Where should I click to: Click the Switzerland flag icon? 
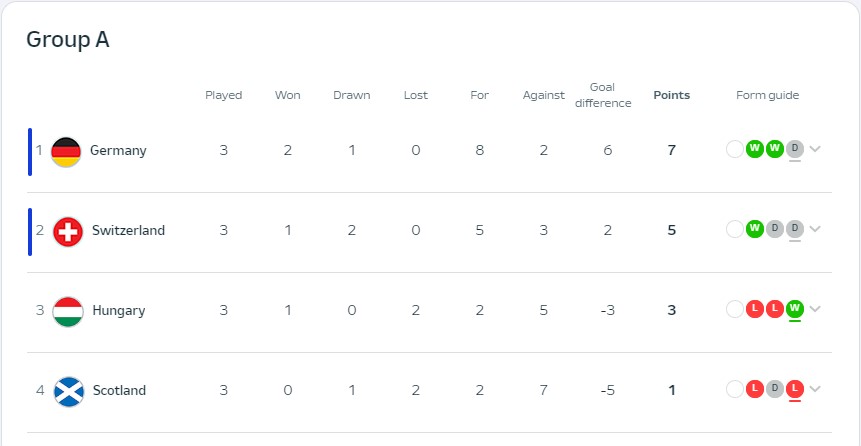68,231
